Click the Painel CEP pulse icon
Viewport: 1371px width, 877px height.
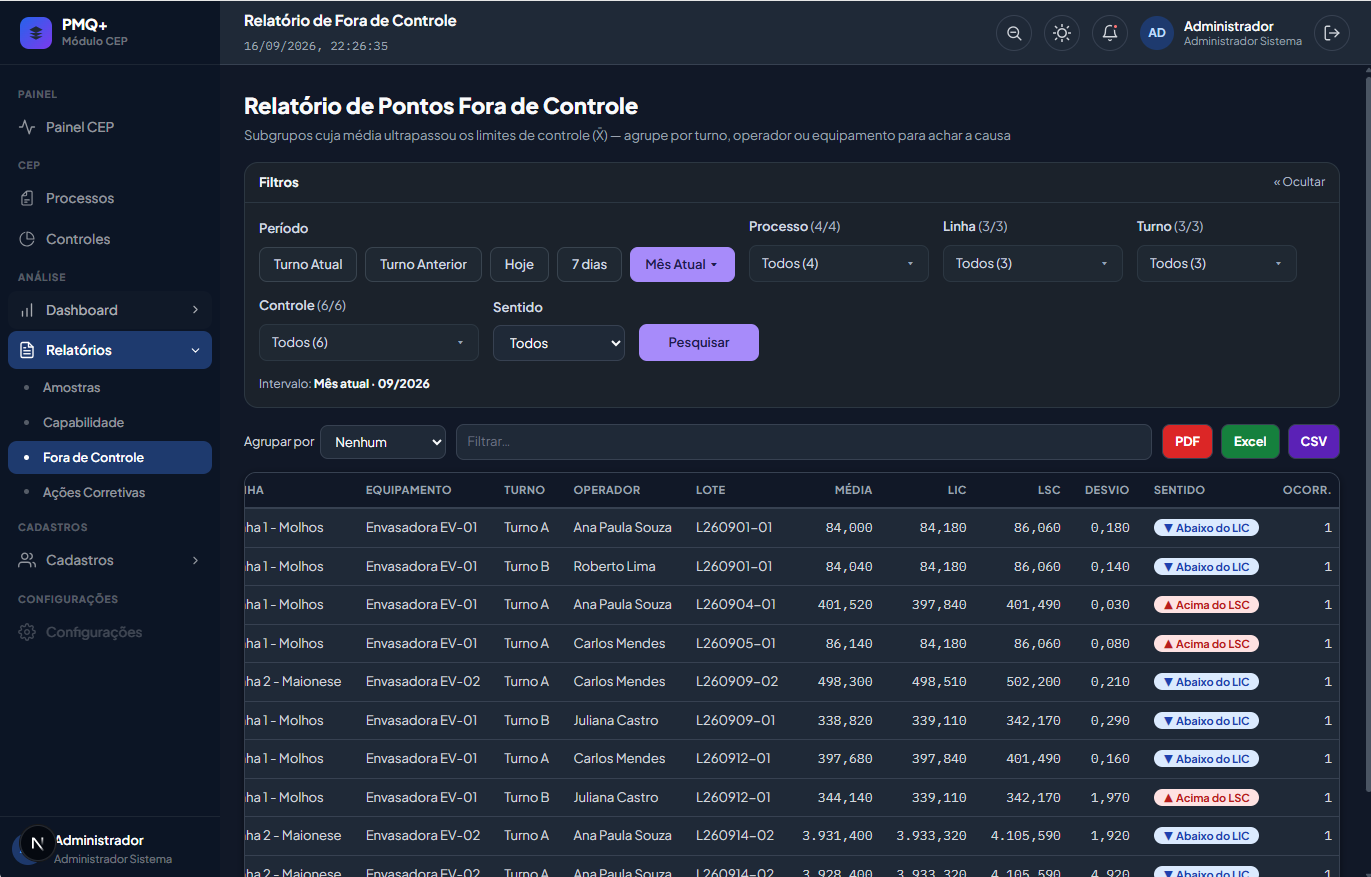pyautogui.click(x=27, y=127)
